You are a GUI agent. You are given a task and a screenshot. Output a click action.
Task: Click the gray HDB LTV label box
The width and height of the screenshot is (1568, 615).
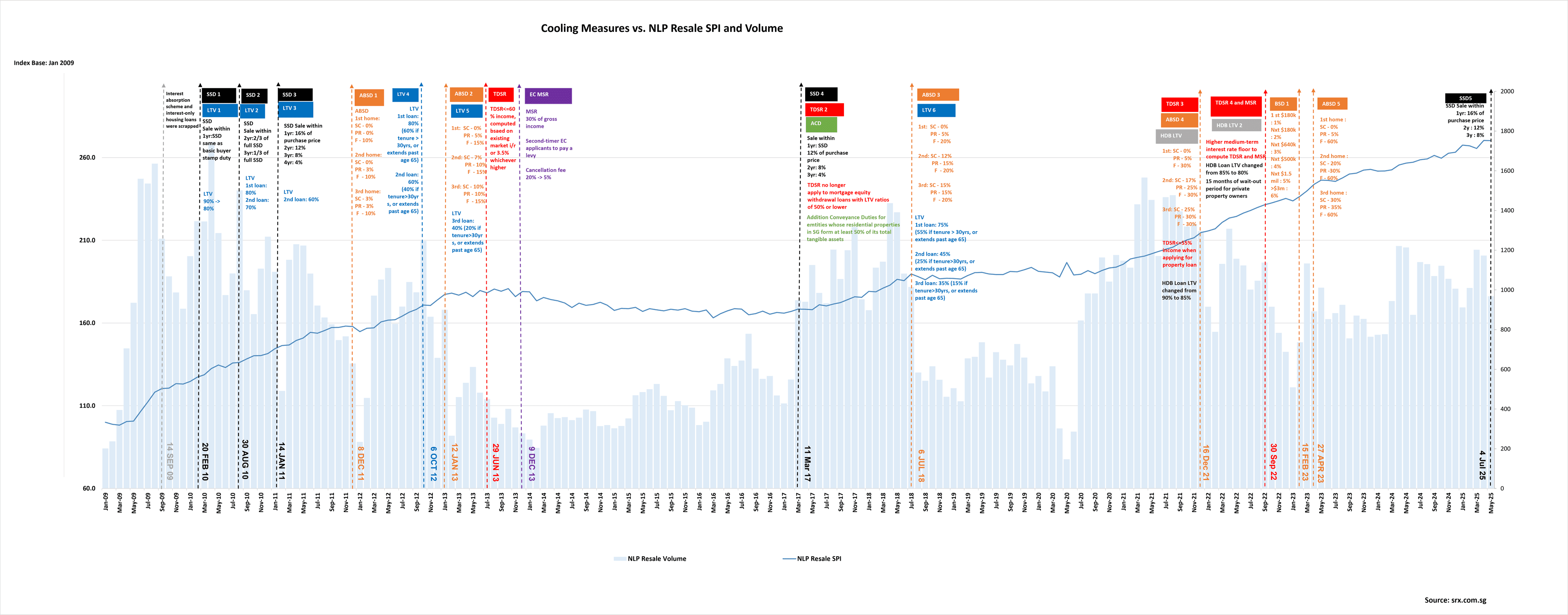pyautogui.click(x=1176, y=136)
